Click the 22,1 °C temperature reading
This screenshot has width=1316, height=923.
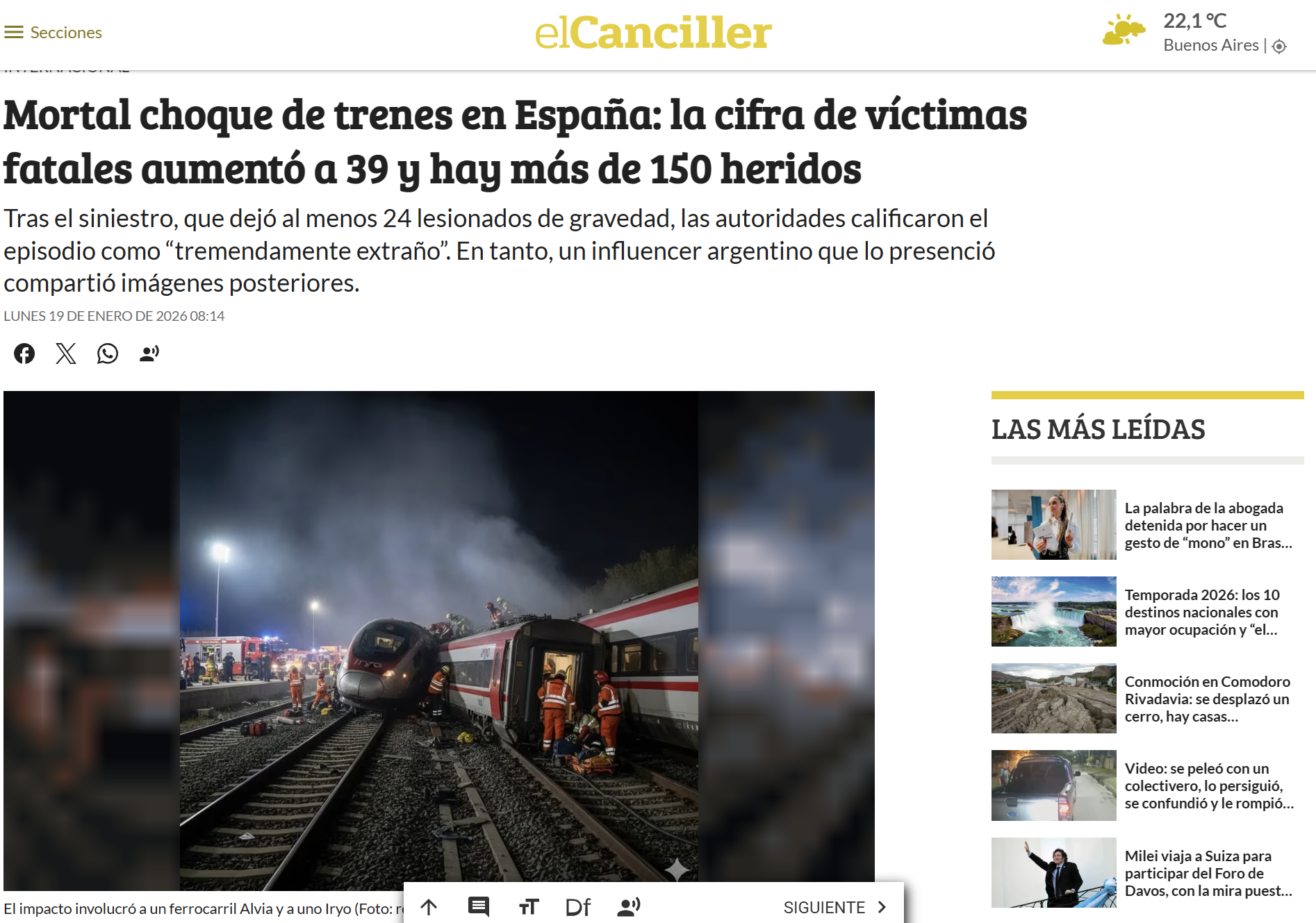coord(1195,21)
